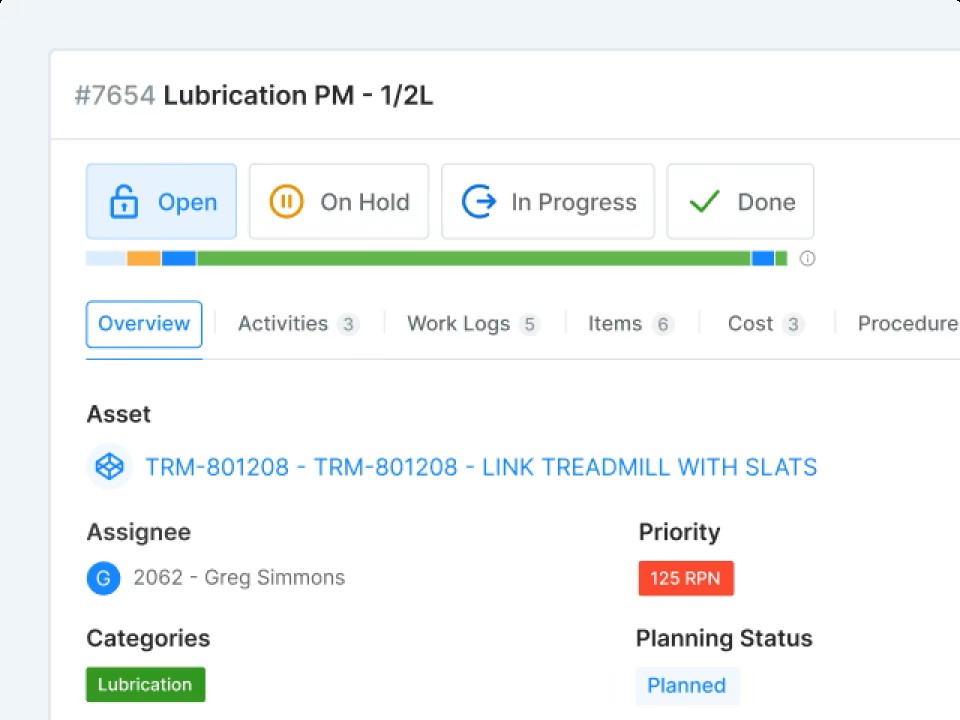960x720 pixels.
Task: Click the green checkmark icon on Done
Action: [704, 202]
